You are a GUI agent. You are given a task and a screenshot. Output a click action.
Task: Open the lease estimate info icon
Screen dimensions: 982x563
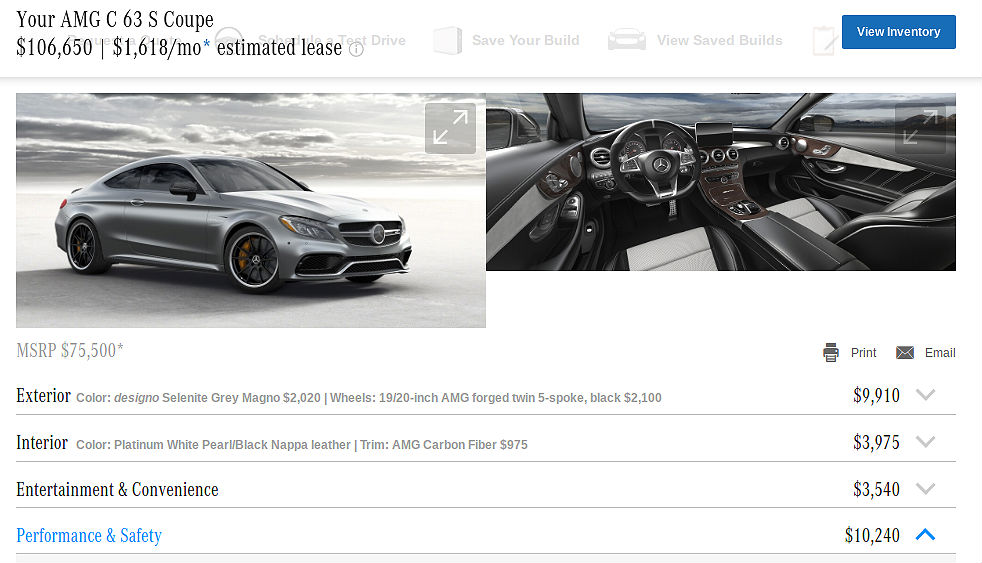(x=356, y=49)
